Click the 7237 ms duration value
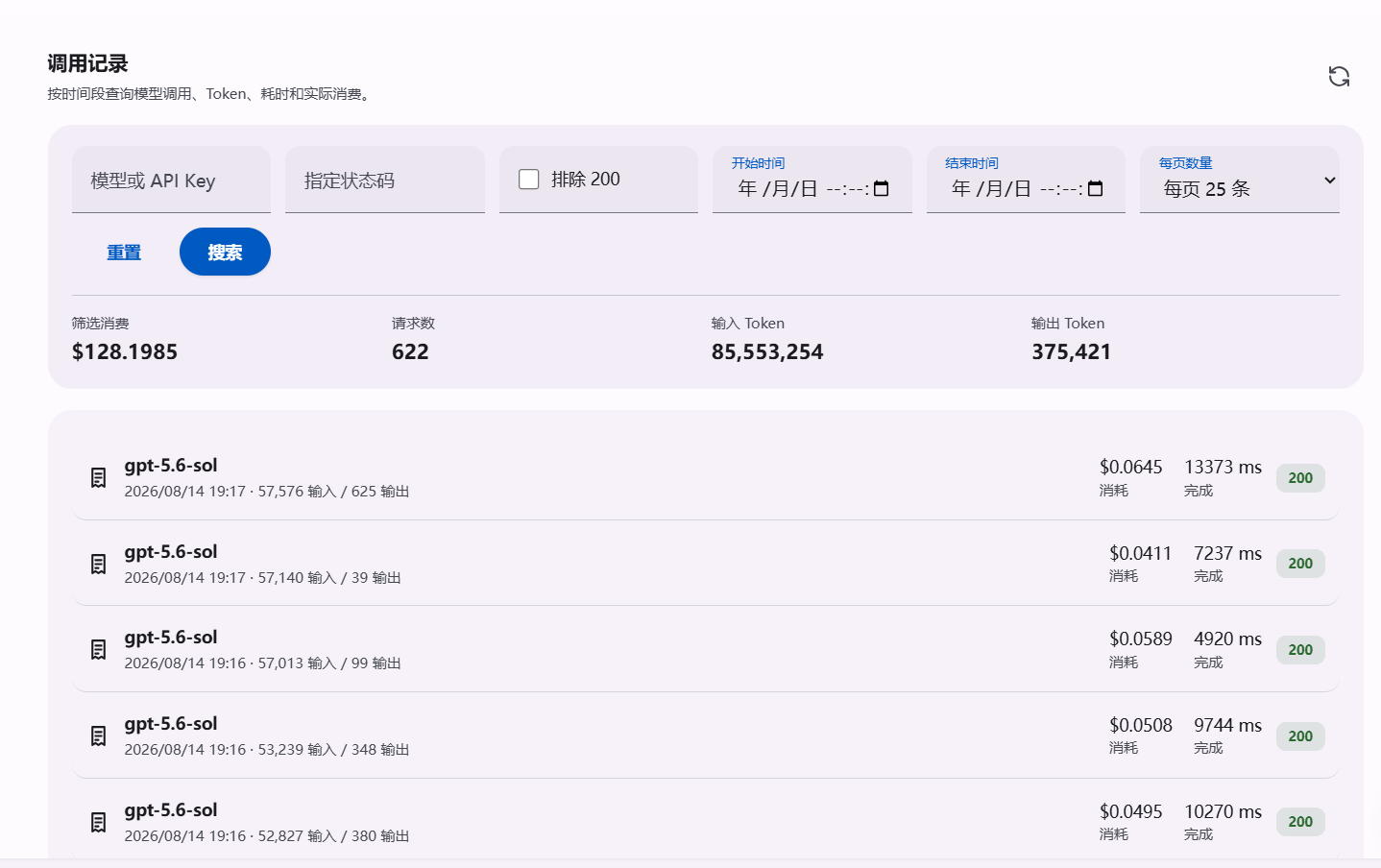 (1228, 554)
